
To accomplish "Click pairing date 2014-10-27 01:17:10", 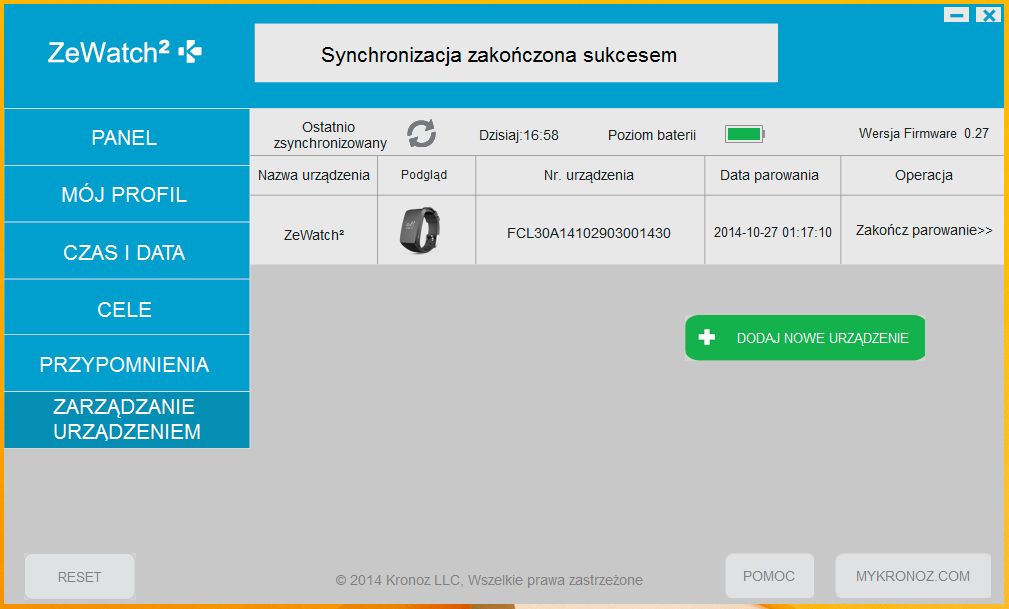I will [773, 232].
